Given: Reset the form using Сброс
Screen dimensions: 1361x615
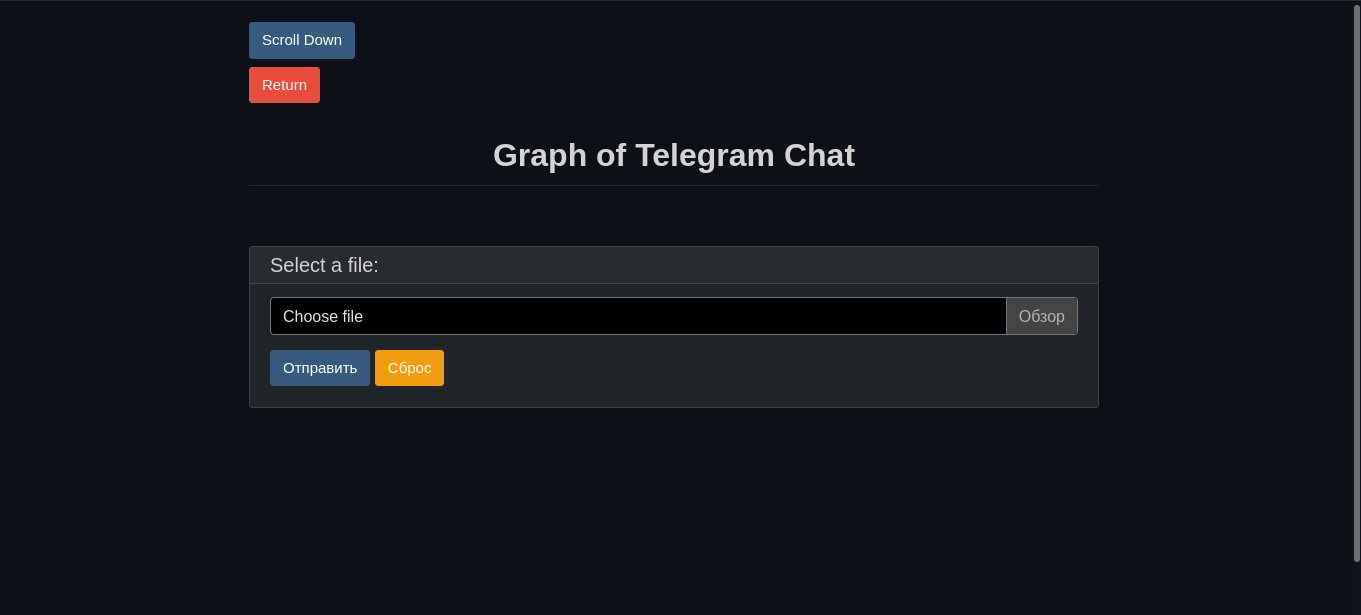Looking at the screenshot, I should pos(409,368).
